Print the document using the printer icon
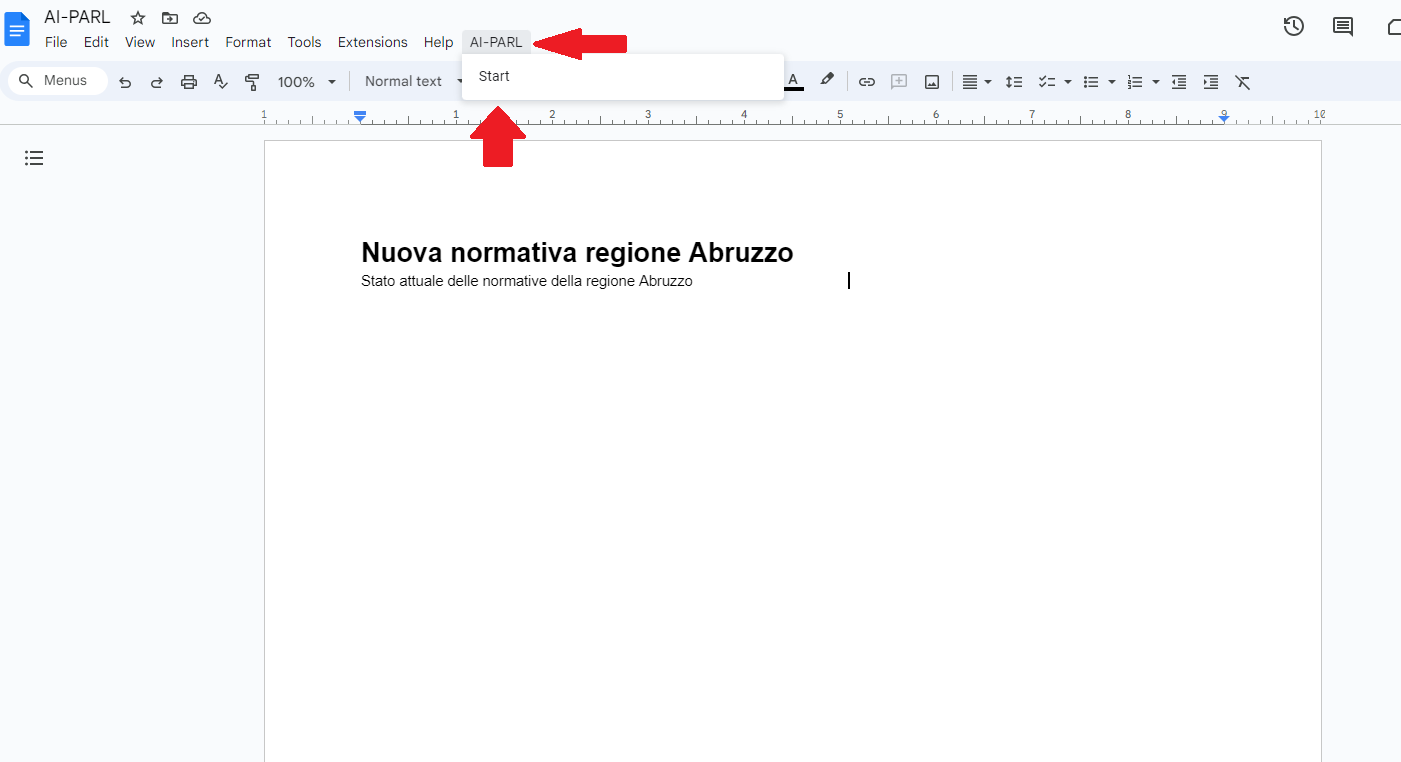The height and width of the screenshot is (762, 1401). click(x=189, y=82)
